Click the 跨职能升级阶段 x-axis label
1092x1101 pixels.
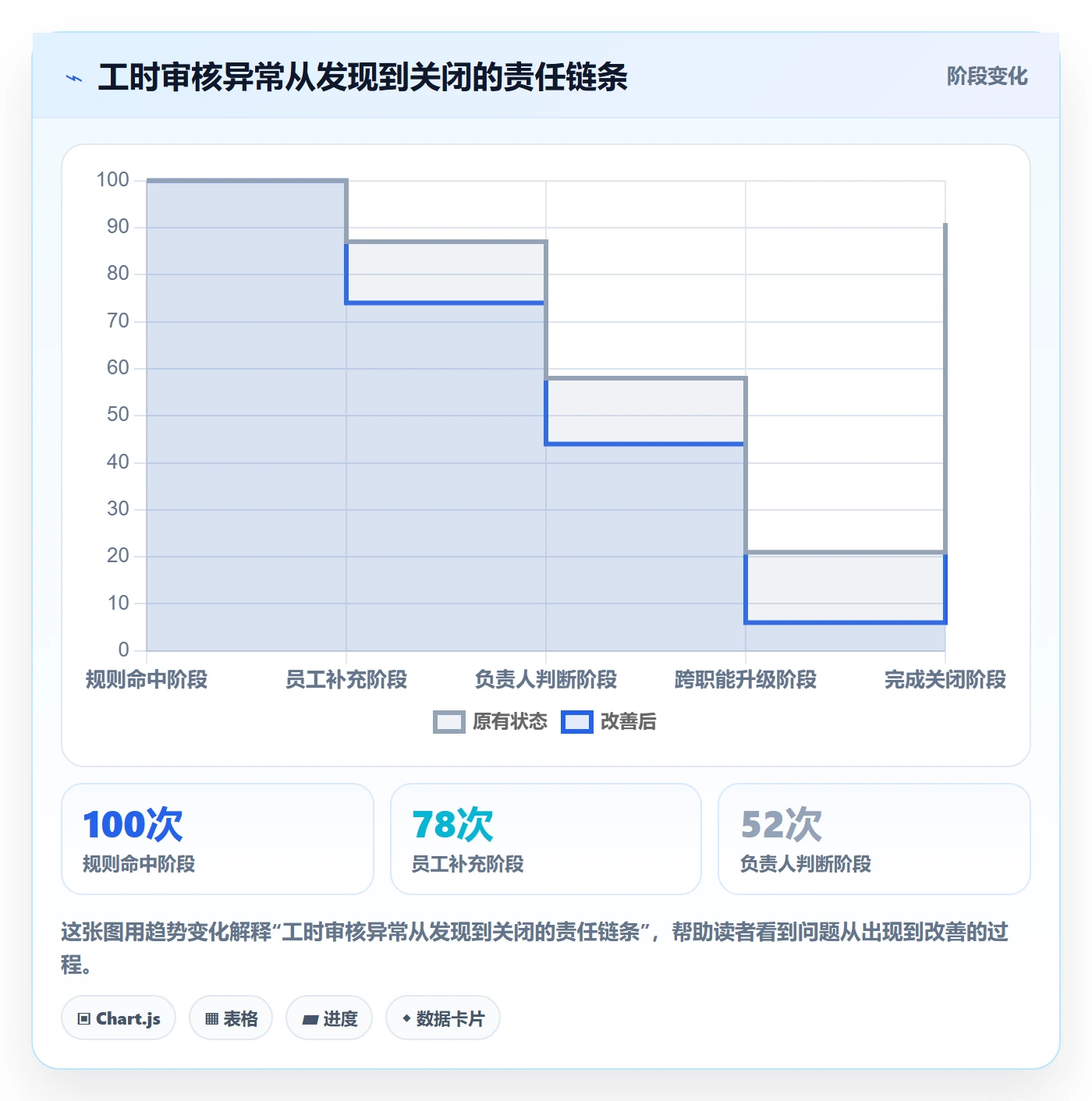click(x=746, y=680)
